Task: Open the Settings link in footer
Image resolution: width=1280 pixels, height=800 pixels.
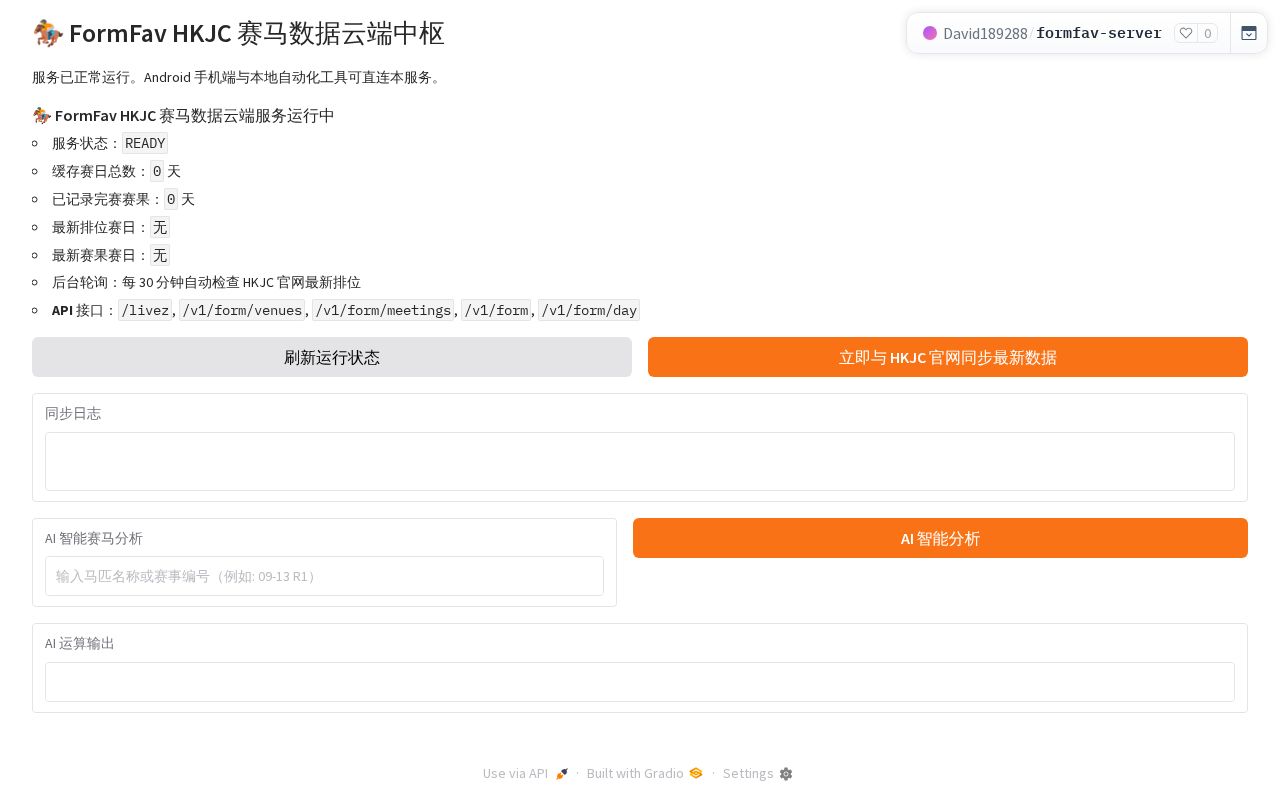Action: (757, 773)
